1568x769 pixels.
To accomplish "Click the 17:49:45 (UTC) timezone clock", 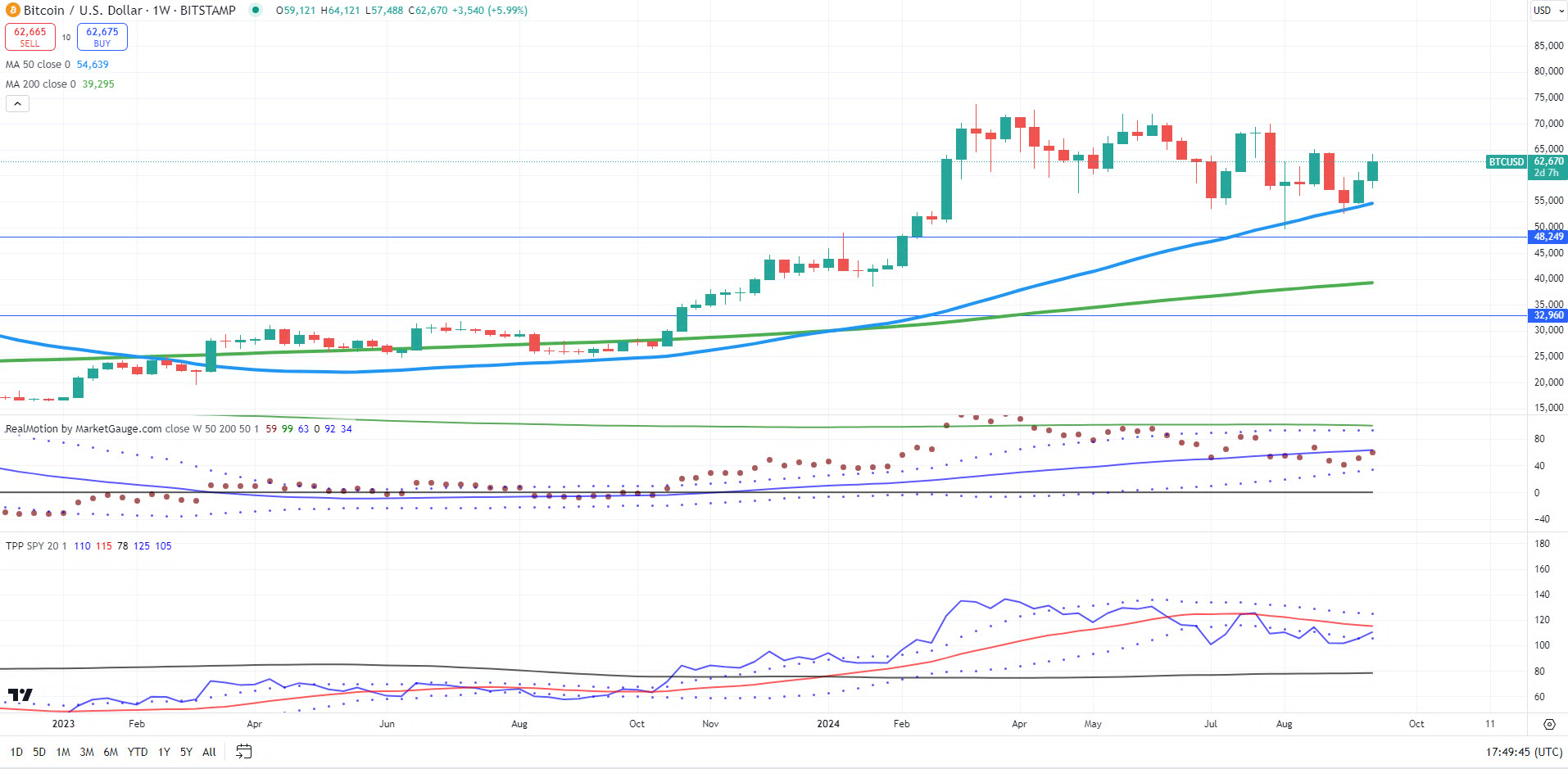I will tap(1524, 752).
